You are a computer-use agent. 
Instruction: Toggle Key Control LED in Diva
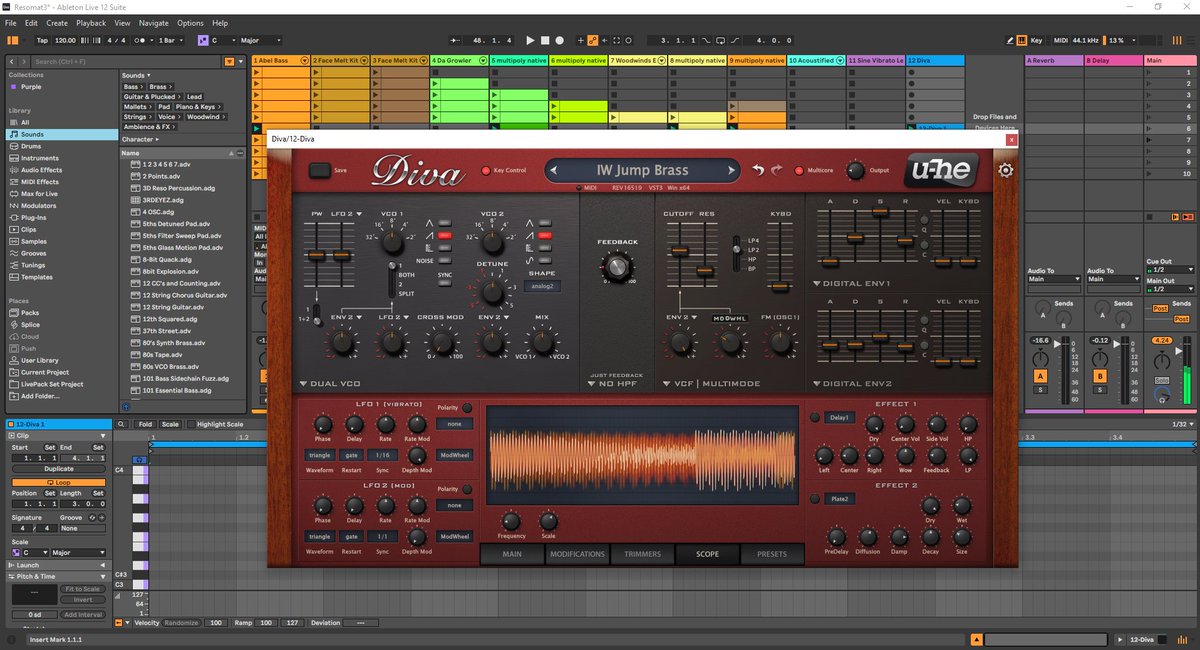(487, 171)
